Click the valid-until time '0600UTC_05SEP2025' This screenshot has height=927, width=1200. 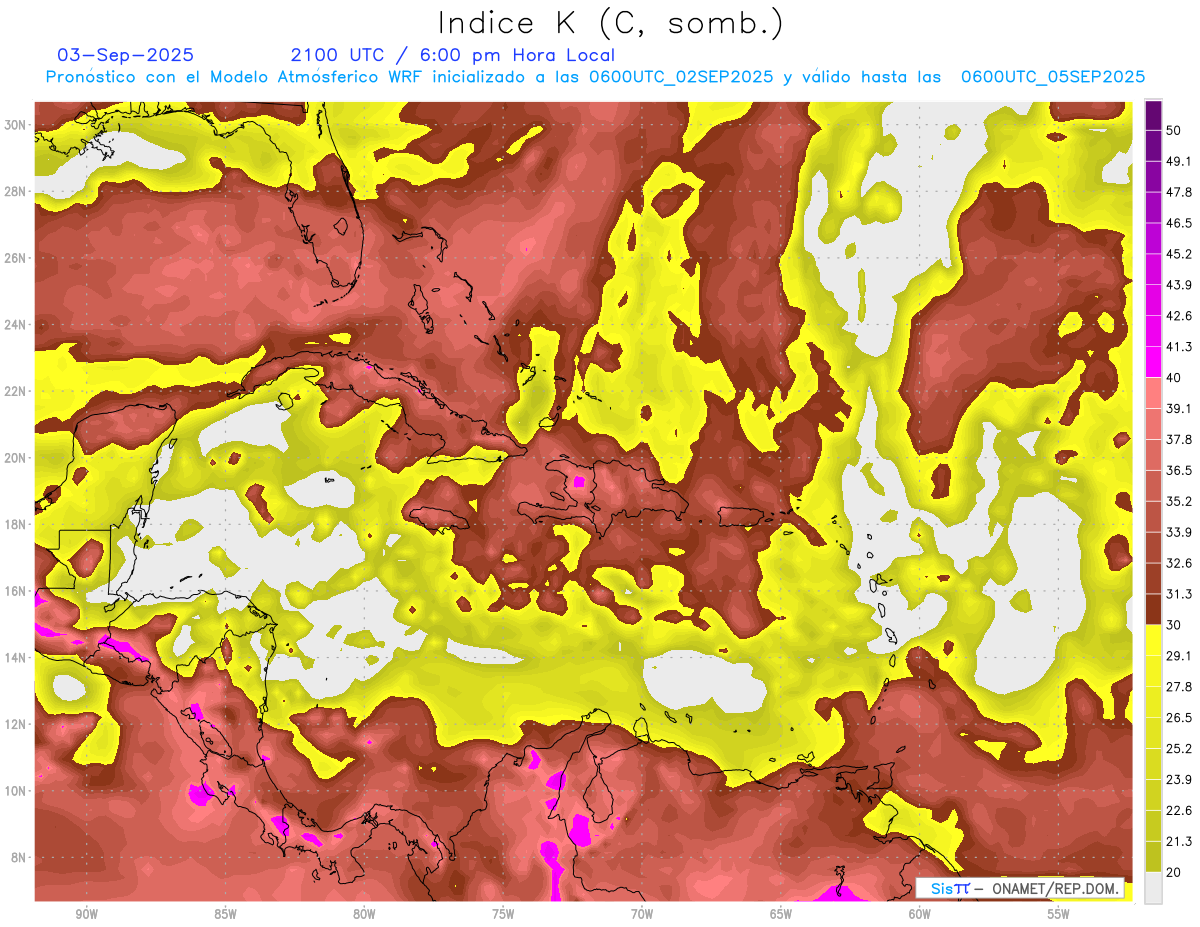coord(1053,77)
